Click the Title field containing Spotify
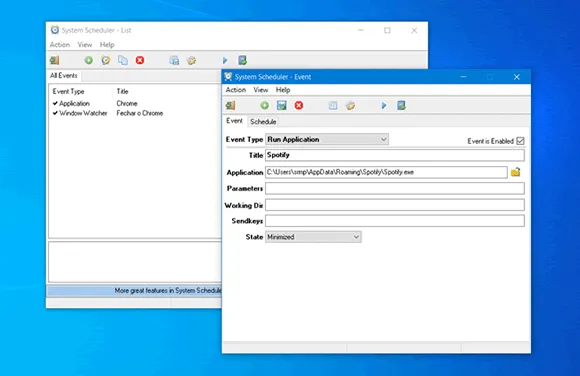Image resolution: width=580 pixels, height=376 pixels. click(395, 155)
